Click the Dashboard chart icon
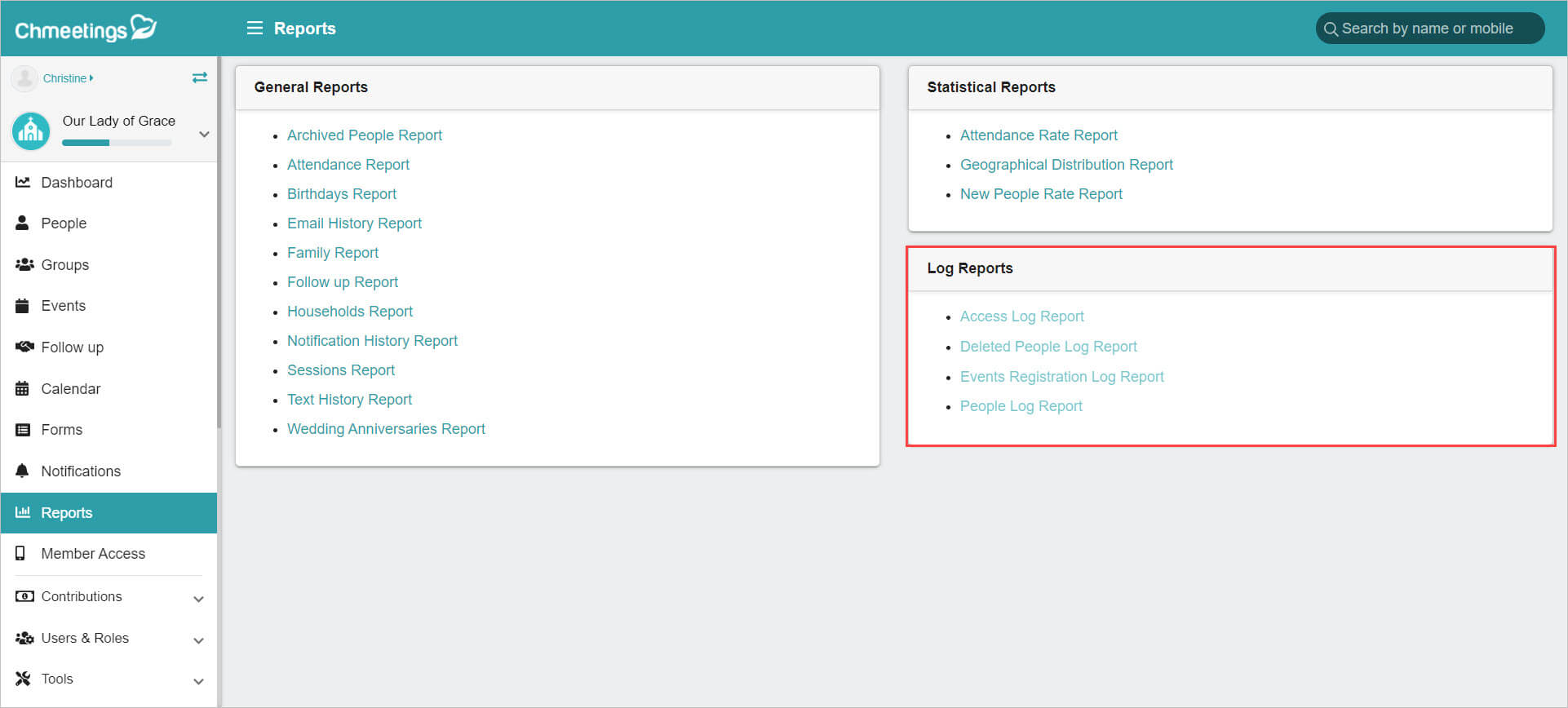Viewport: 1568px width, 708px height. click(23, 182)
